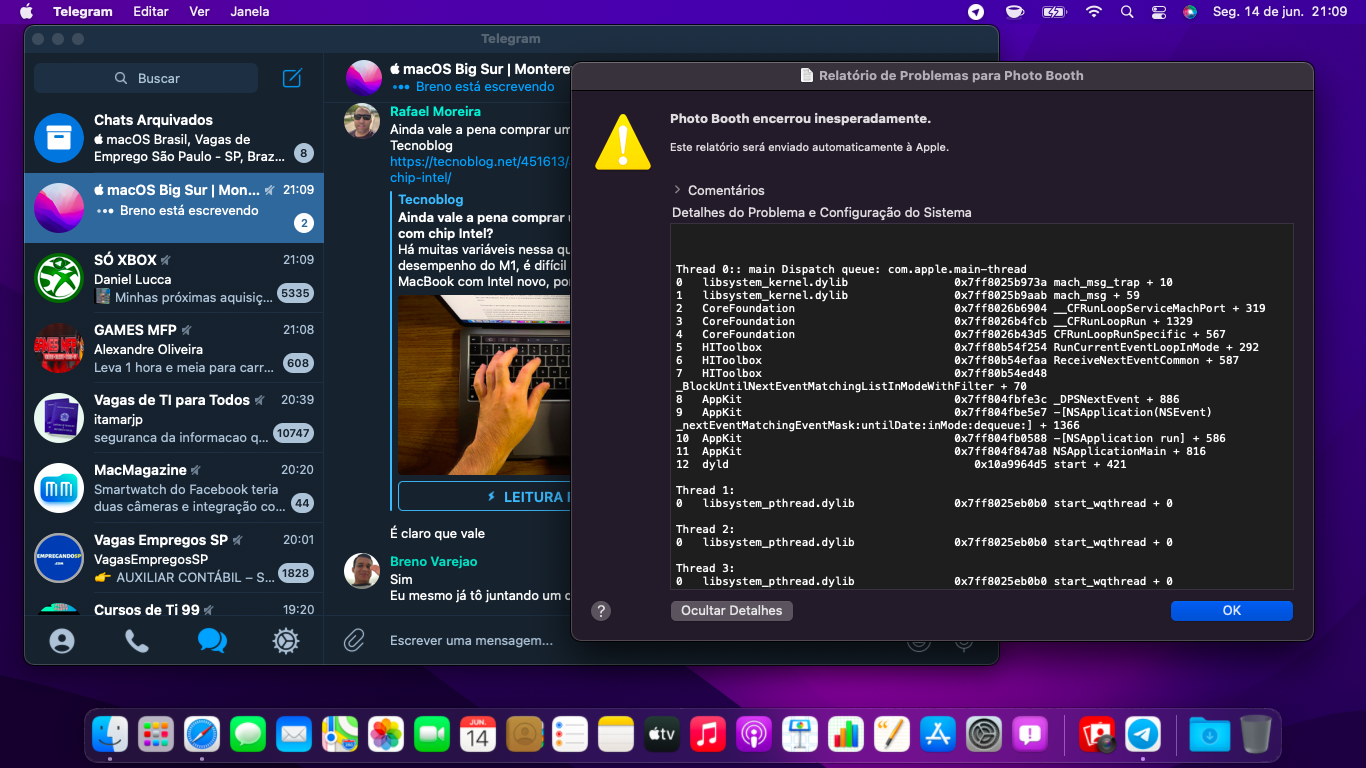
Task: Open the Janela menu
Action: pyautogui.click(x=249, y=12)
